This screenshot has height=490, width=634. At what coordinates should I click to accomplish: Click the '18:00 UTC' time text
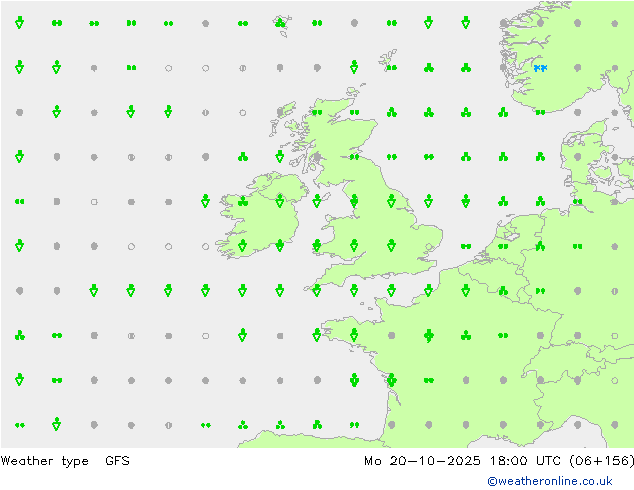coord(525,460)
